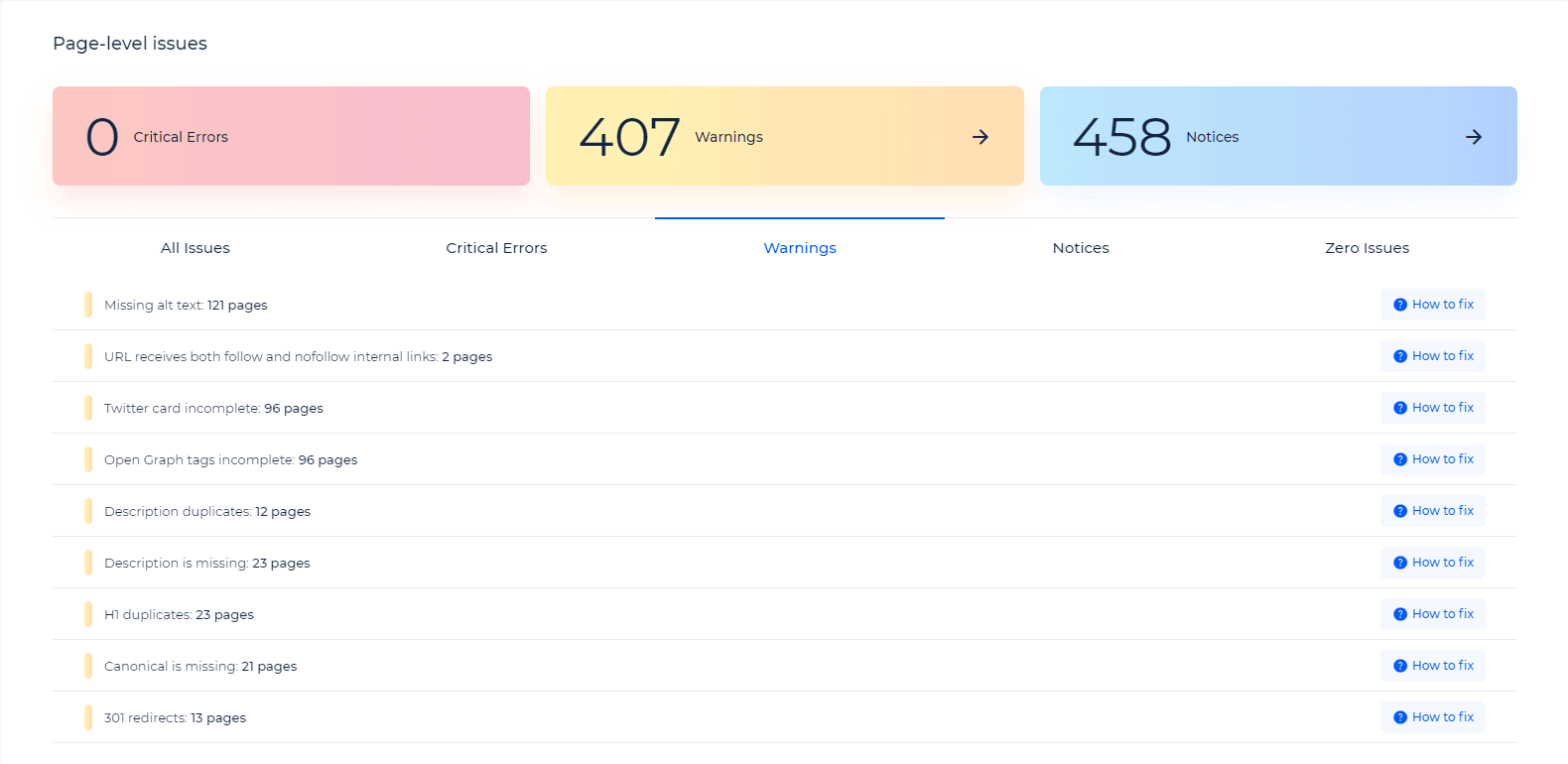Click question icon in H1 duplicates row
The image size is (1568, 764).
coord(1400,614)
